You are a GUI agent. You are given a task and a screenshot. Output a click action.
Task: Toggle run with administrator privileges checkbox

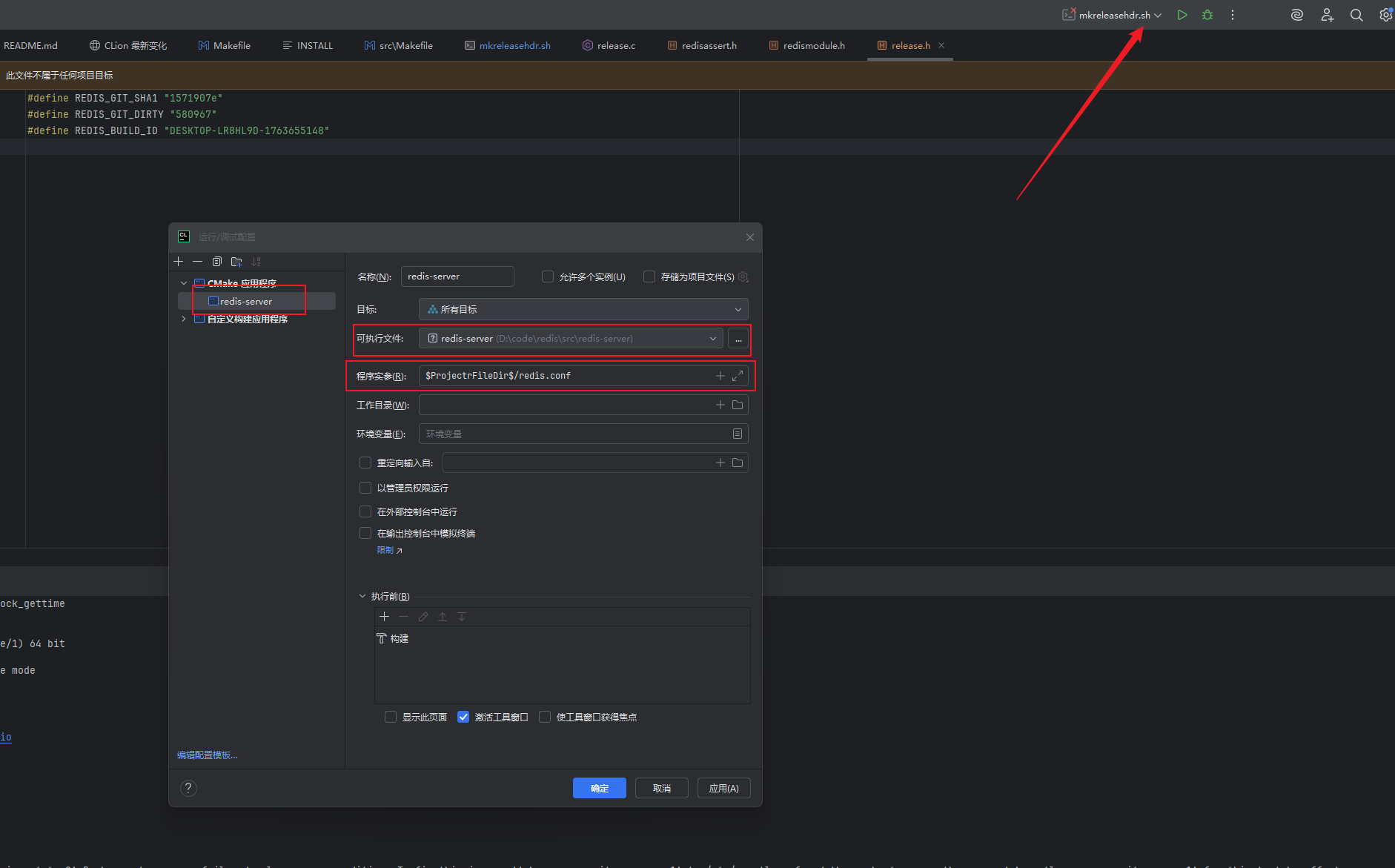pyautogui.click(x=365, y=488)
